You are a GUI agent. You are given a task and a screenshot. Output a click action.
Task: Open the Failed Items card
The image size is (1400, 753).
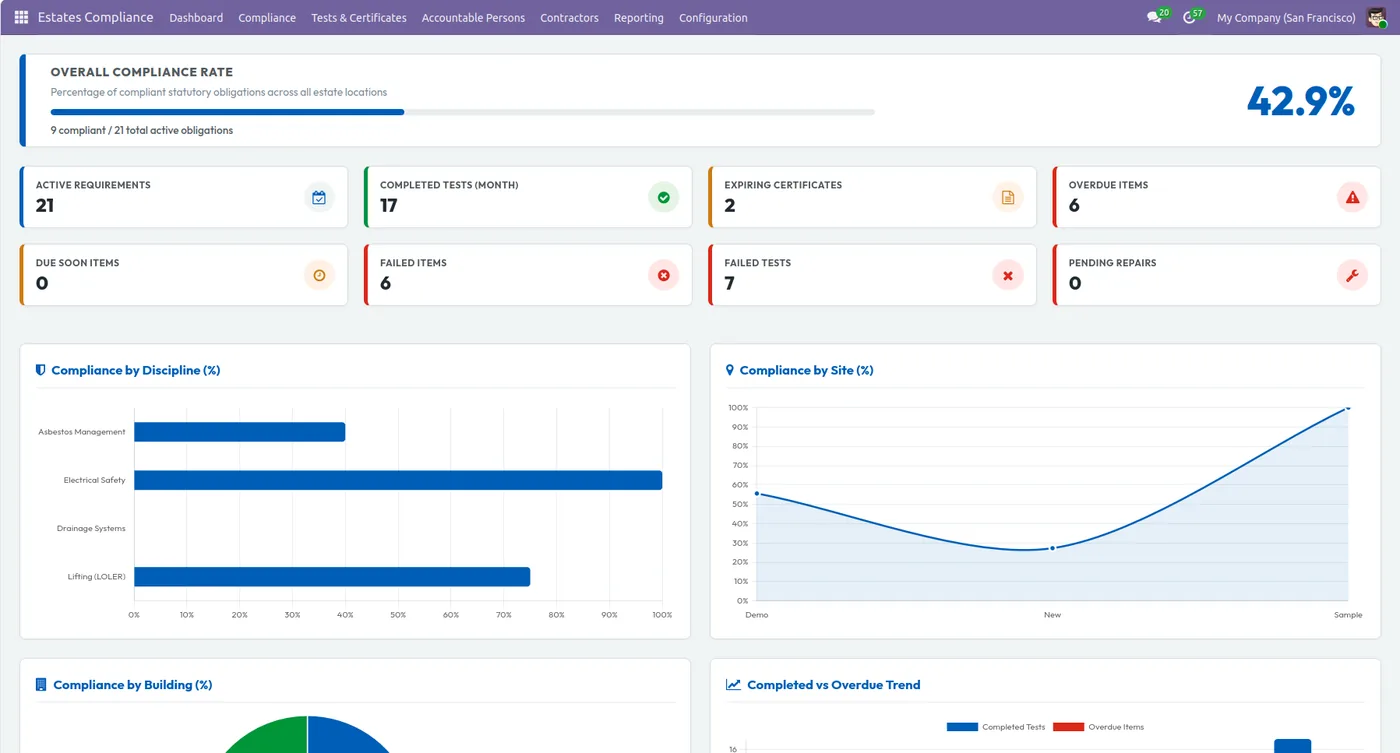[528, 275]
